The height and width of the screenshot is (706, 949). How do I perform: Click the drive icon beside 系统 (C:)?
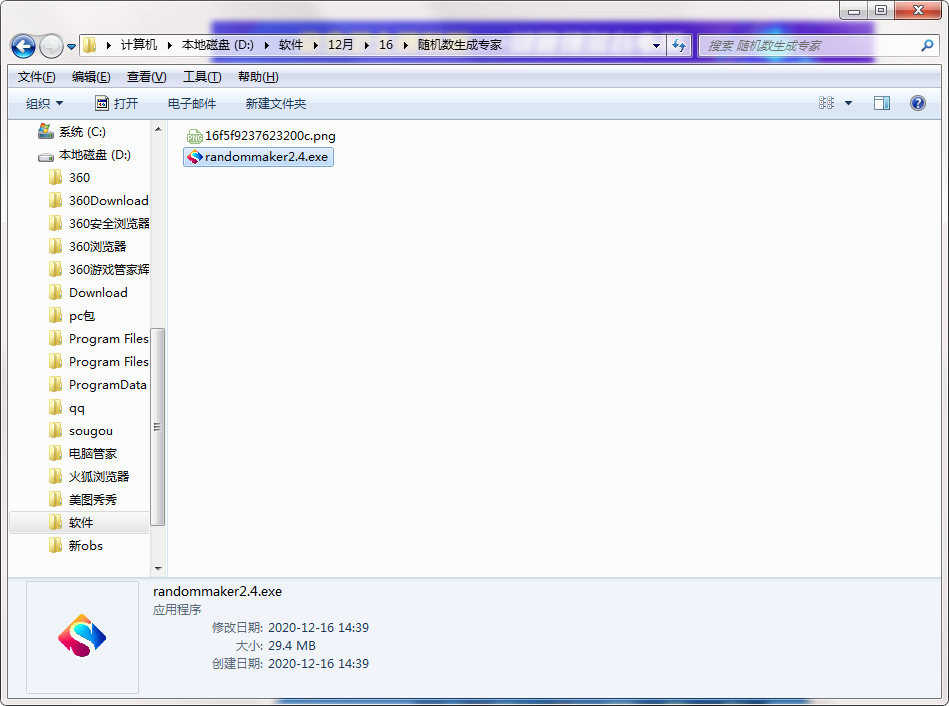(x=45, y=131)
